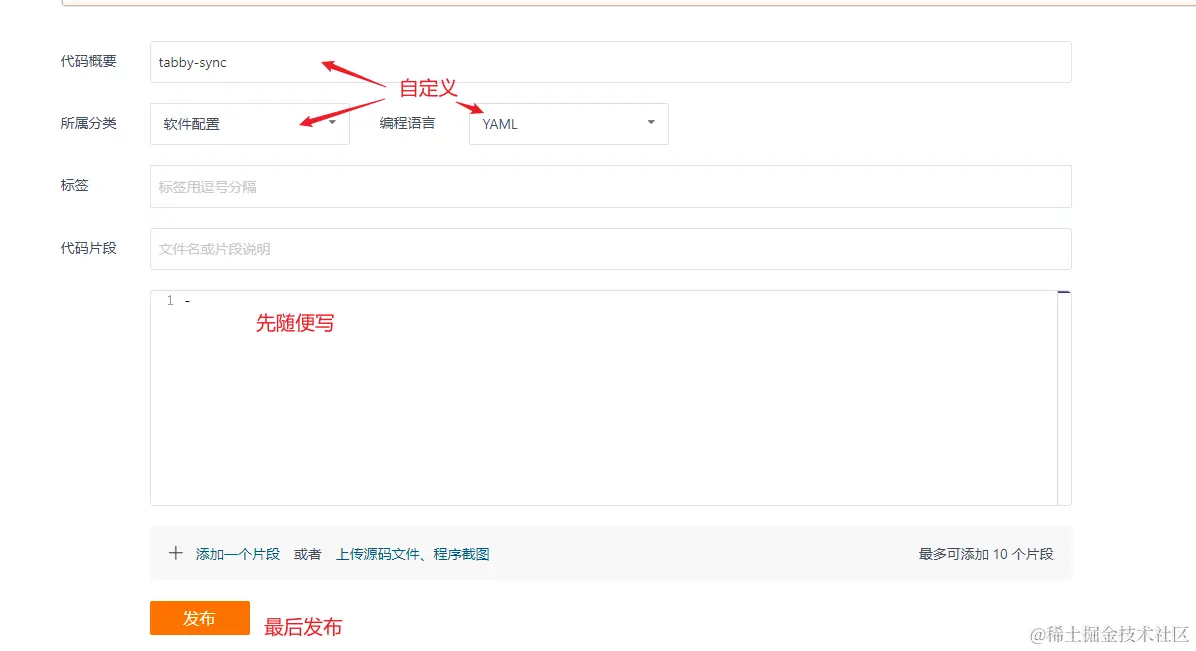This screenshot has width=1196, height=651.
Task: Click the 编程语言 label
Action: coord(407,123)
